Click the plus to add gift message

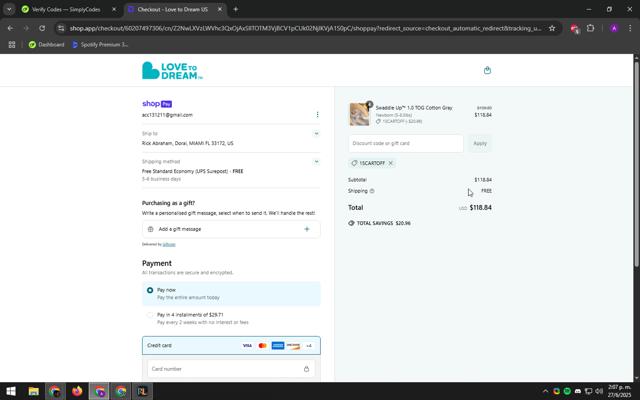pyautogui.click(x=307, y=229)
